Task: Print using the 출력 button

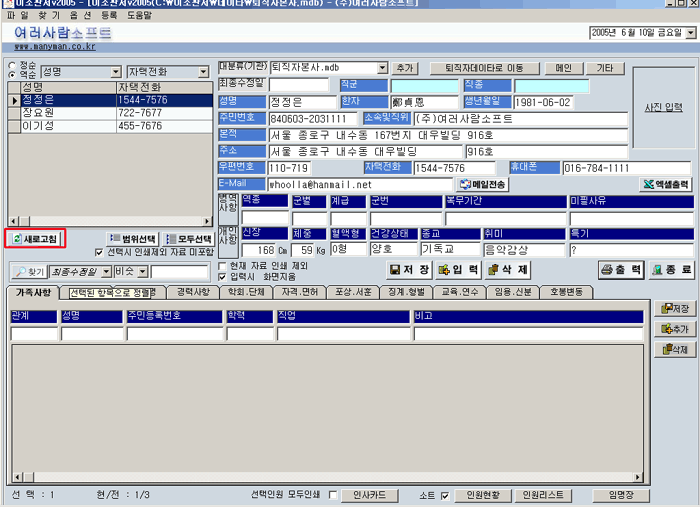Action: point(620,270)
